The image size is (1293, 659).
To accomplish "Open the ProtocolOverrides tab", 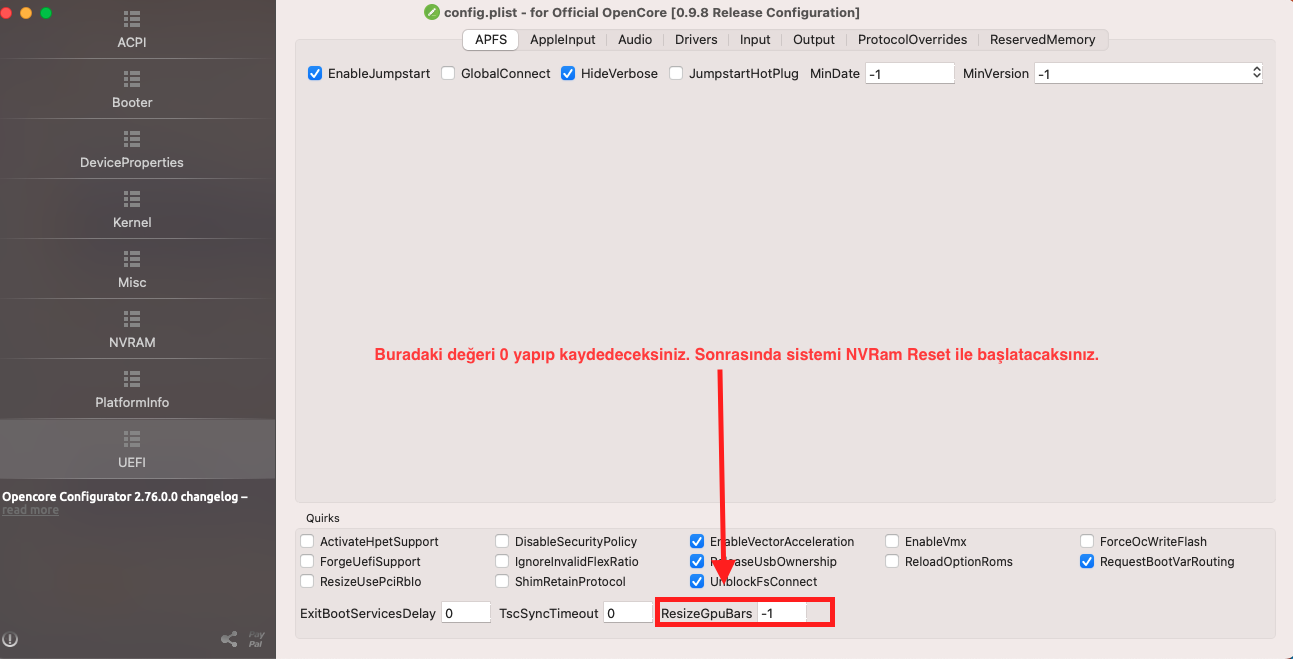I will [912, 40].
